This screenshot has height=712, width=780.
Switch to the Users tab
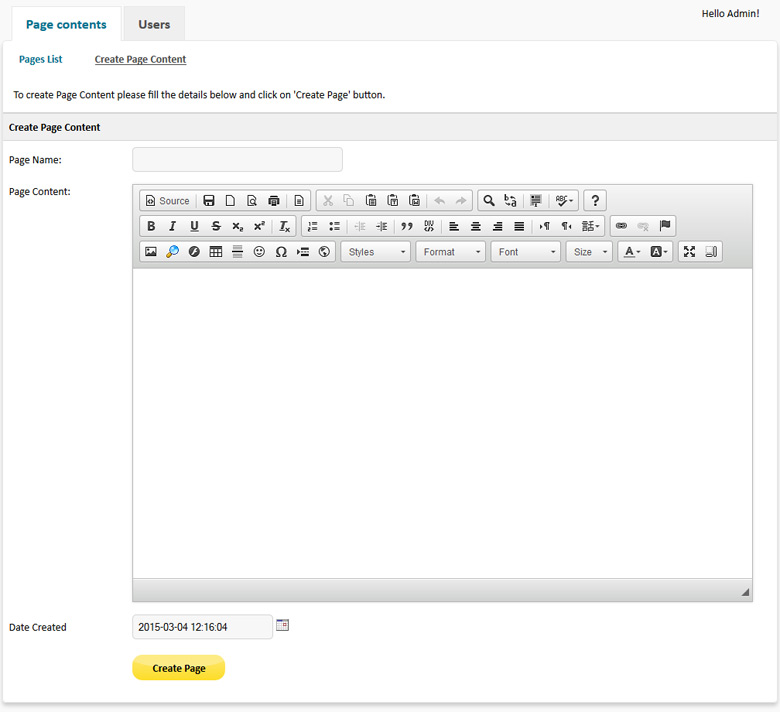click(154, 24)
